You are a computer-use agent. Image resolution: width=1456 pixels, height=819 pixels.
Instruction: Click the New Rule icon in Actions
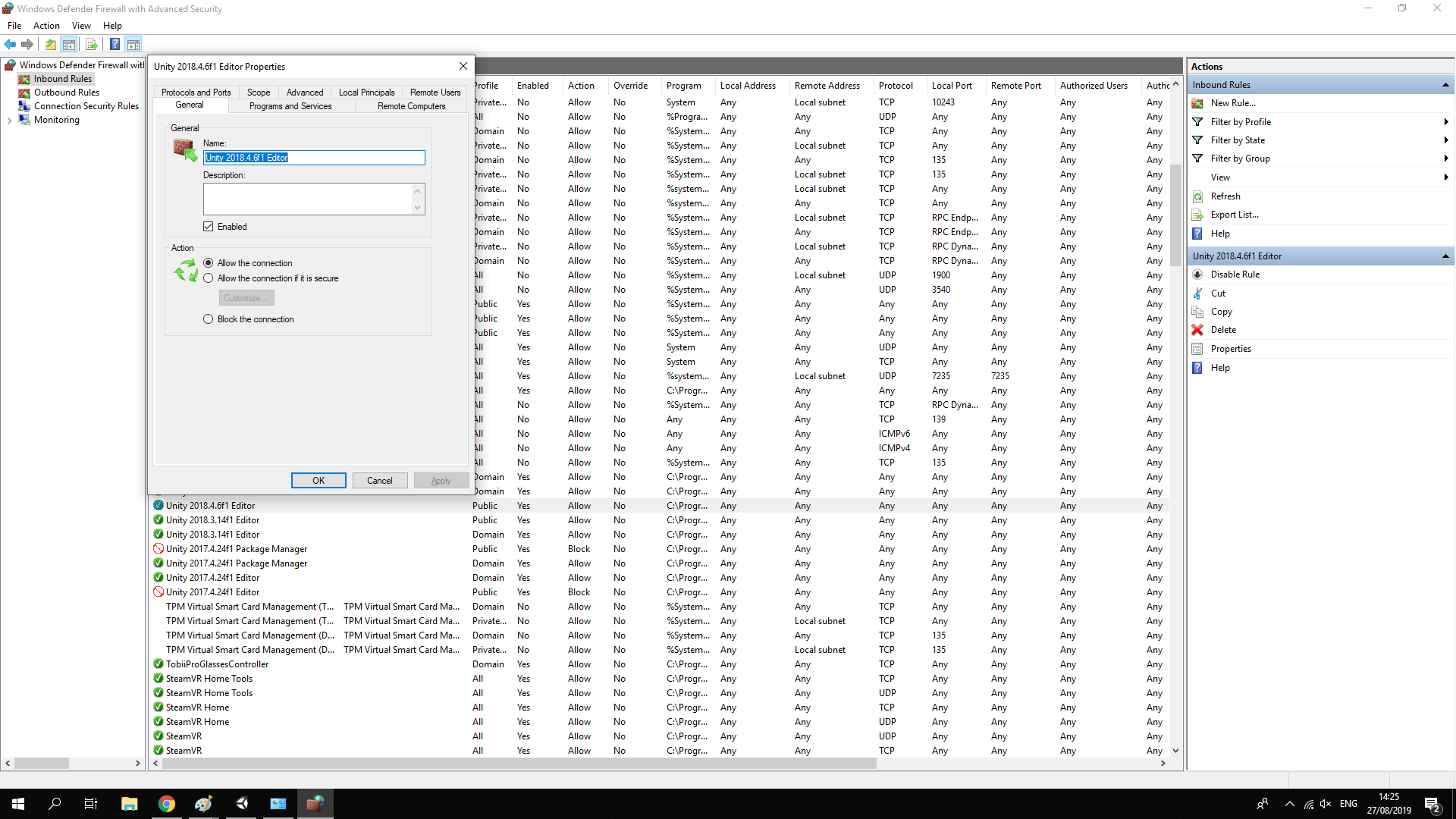pos(1197,103)
